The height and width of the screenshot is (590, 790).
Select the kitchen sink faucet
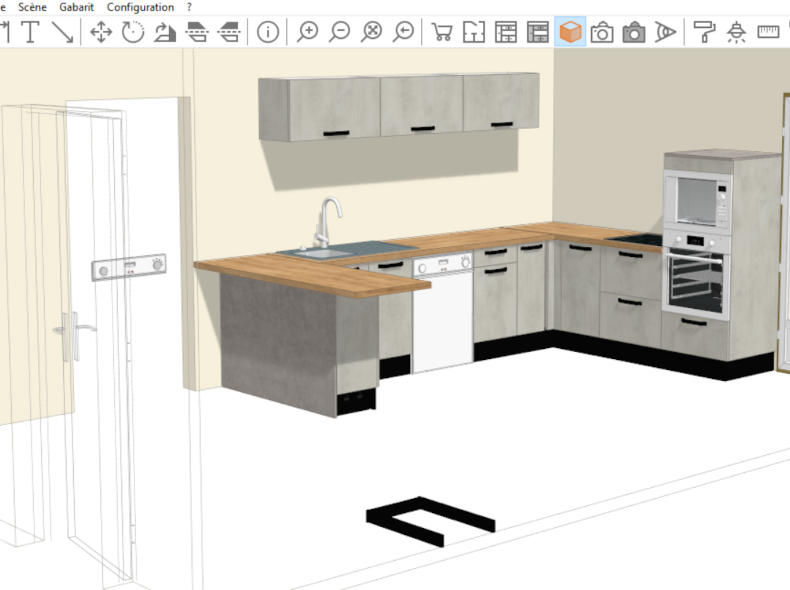328,222
